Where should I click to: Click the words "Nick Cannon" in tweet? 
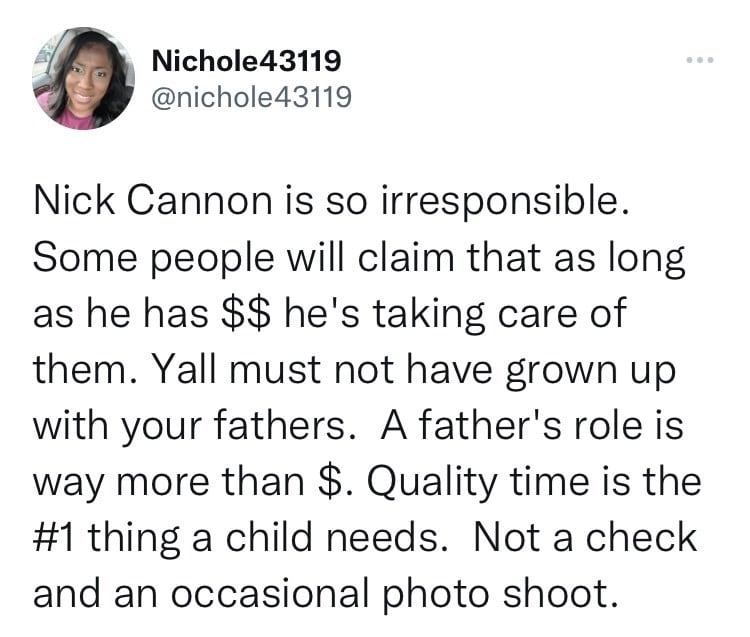pyautogui.click(x=153, y=200)
